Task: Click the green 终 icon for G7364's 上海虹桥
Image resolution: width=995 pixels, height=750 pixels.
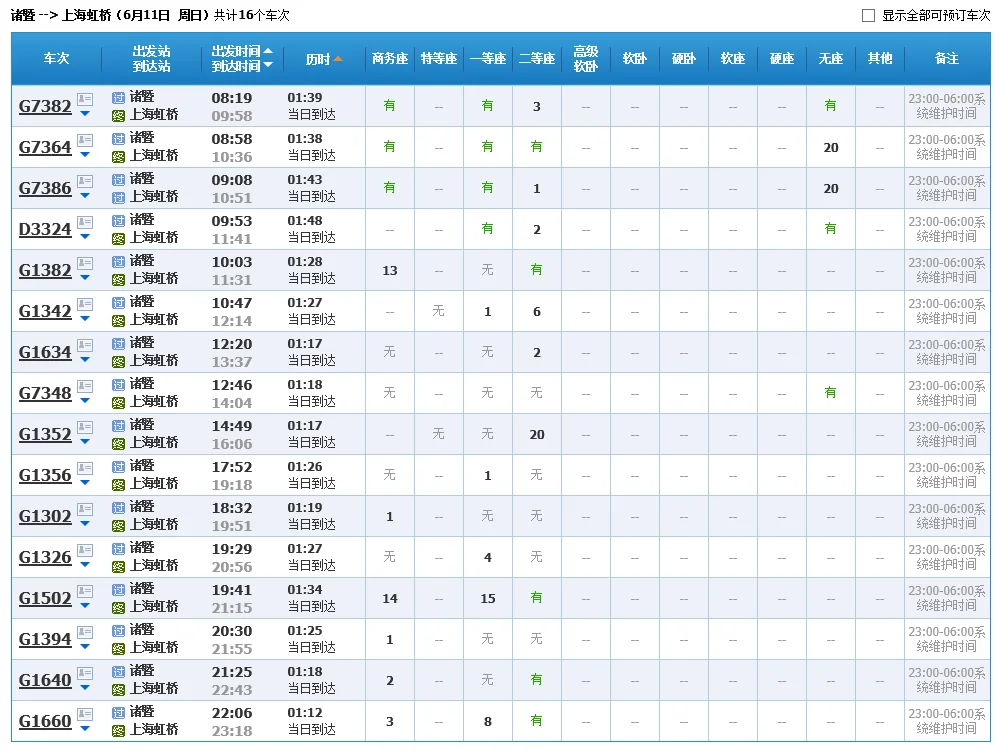Action: [x=116, y=155]
